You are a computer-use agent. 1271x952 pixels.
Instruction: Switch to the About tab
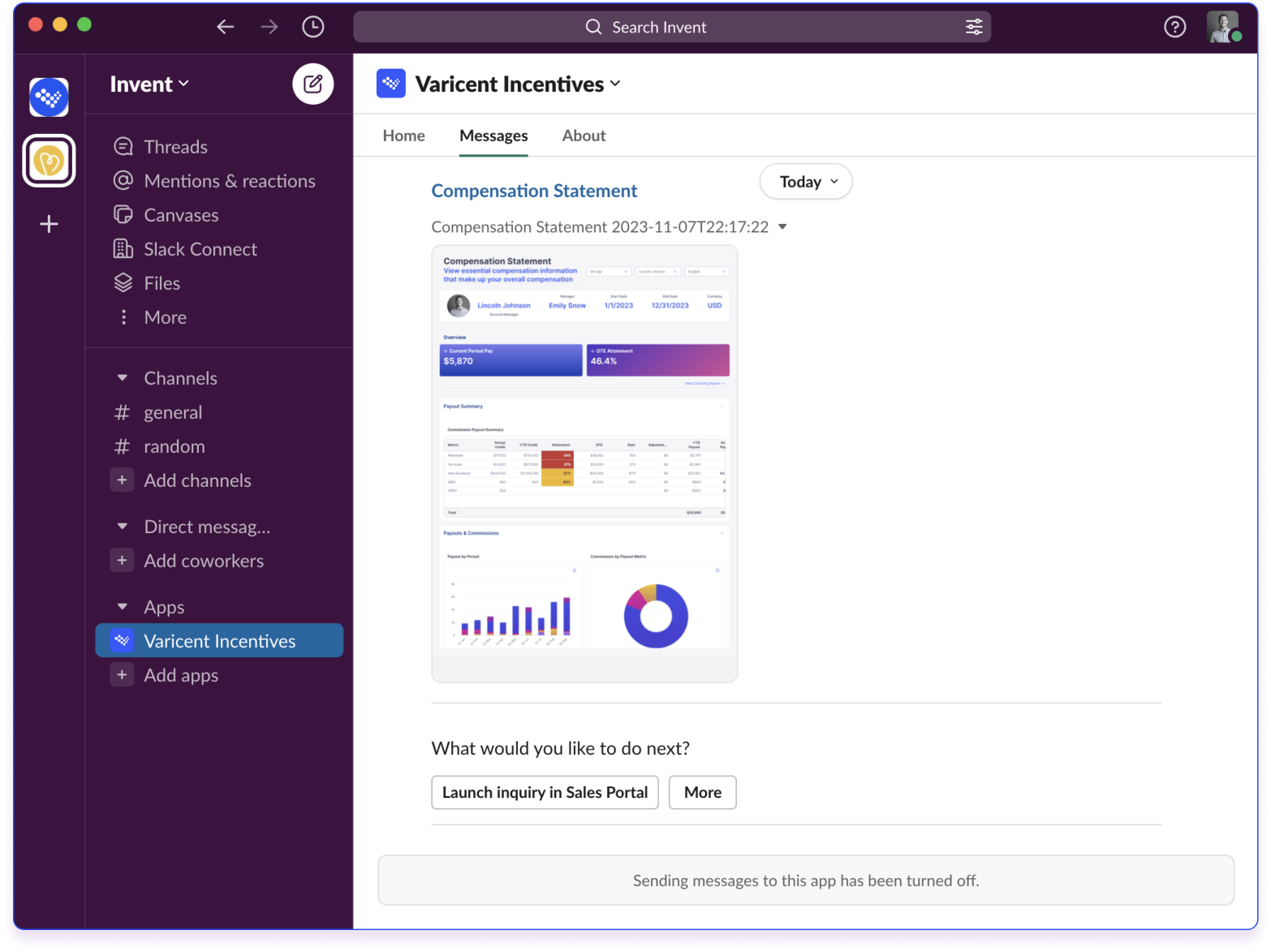coord(584,136)
